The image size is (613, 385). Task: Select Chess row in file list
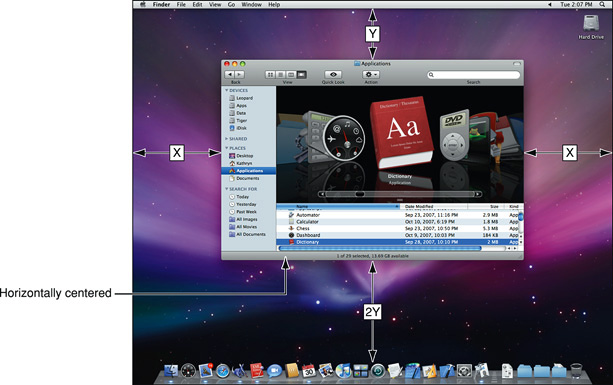(x=397, y=228)
